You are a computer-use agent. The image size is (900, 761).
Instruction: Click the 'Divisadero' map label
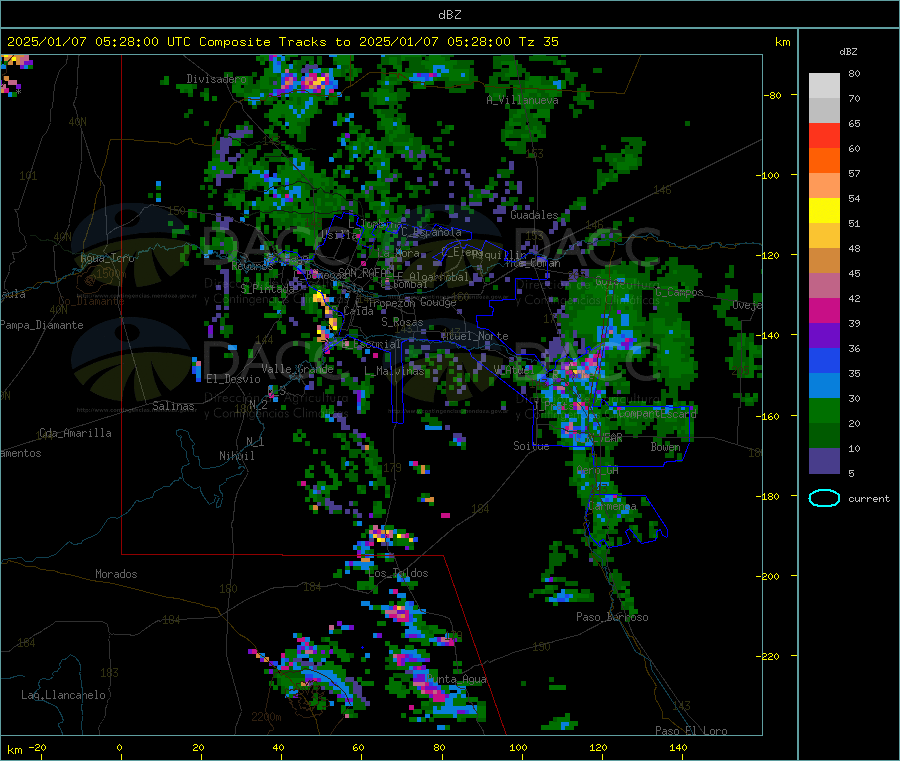click(216, 79)
